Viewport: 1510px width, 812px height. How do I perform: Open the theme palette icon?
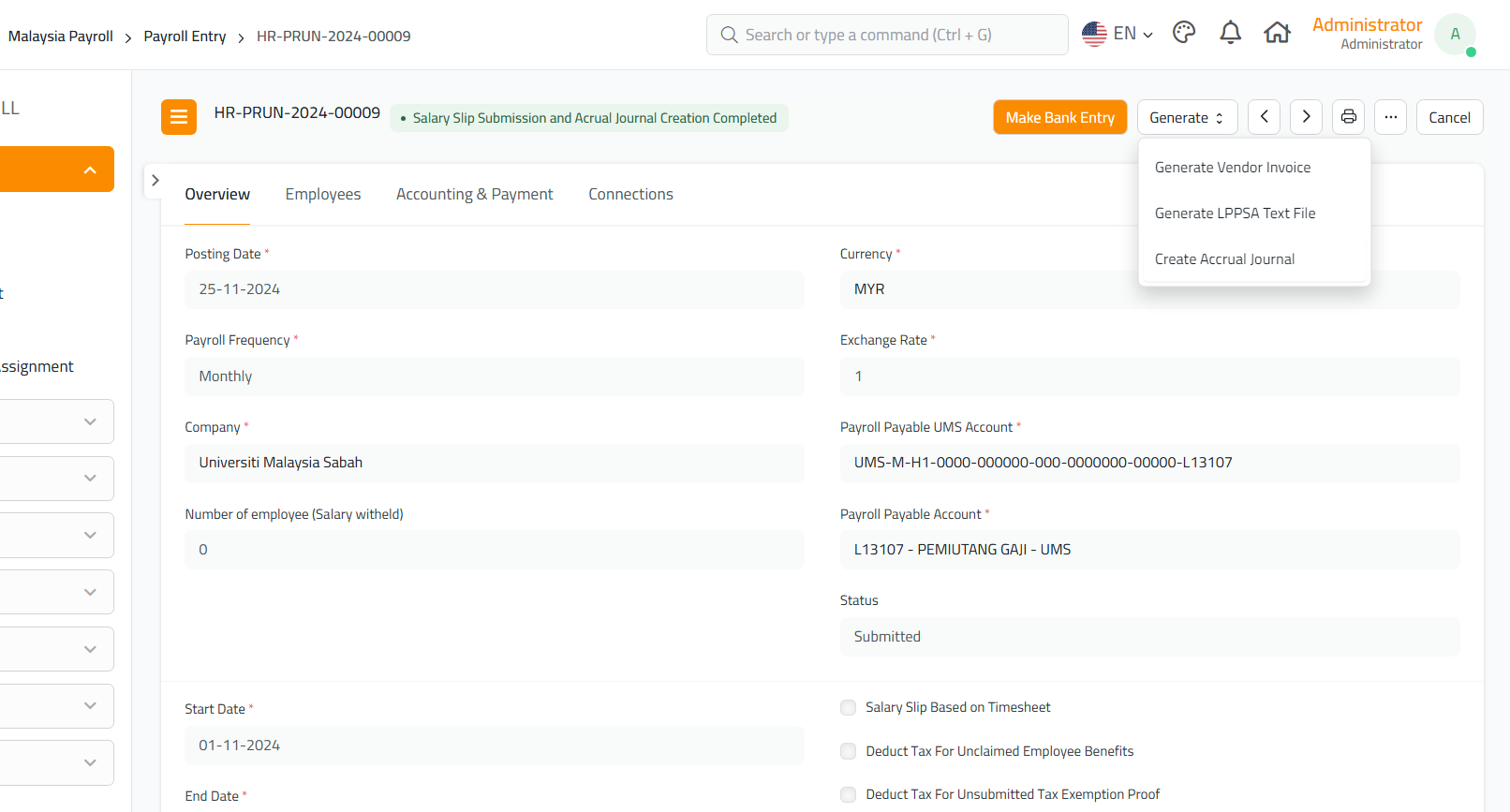point(1184,34)
